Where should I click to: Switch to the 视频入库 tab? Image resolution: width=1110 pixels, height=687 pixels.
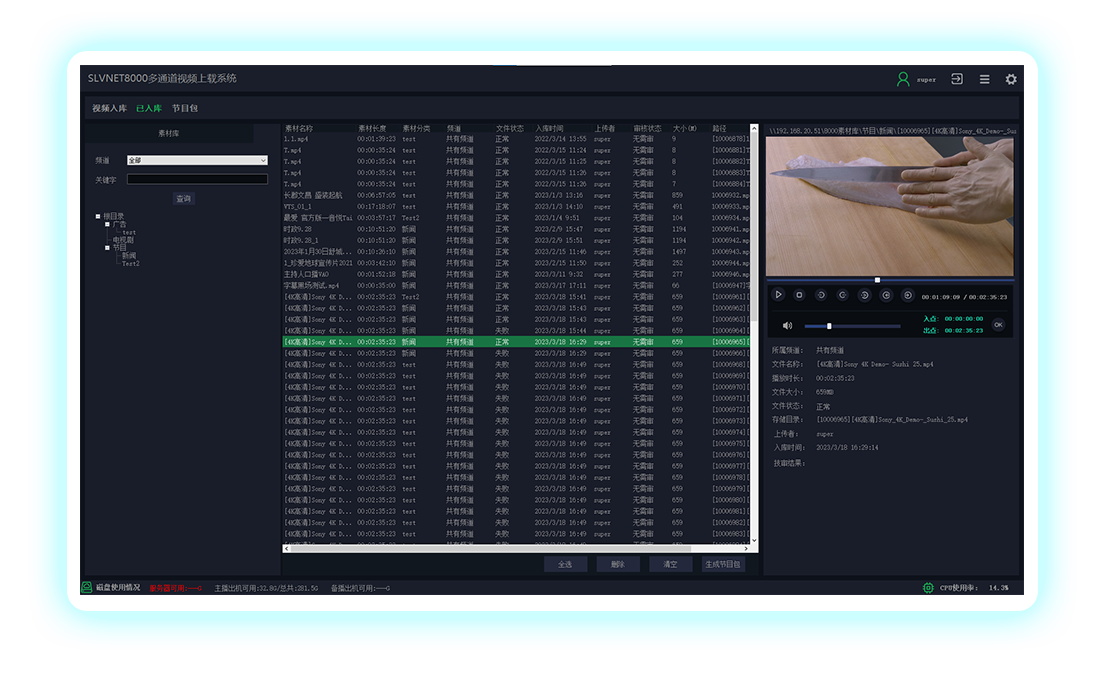coord(109,108)
